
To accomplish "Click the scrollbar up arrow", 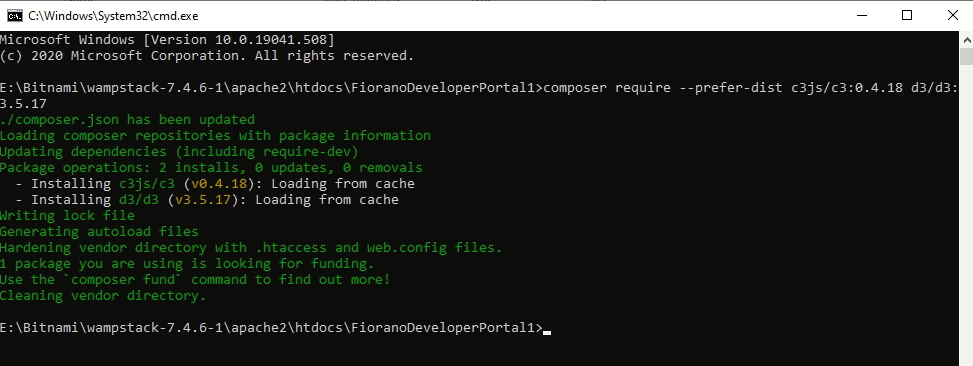I will pyautogui.click(x=967, y=39).
